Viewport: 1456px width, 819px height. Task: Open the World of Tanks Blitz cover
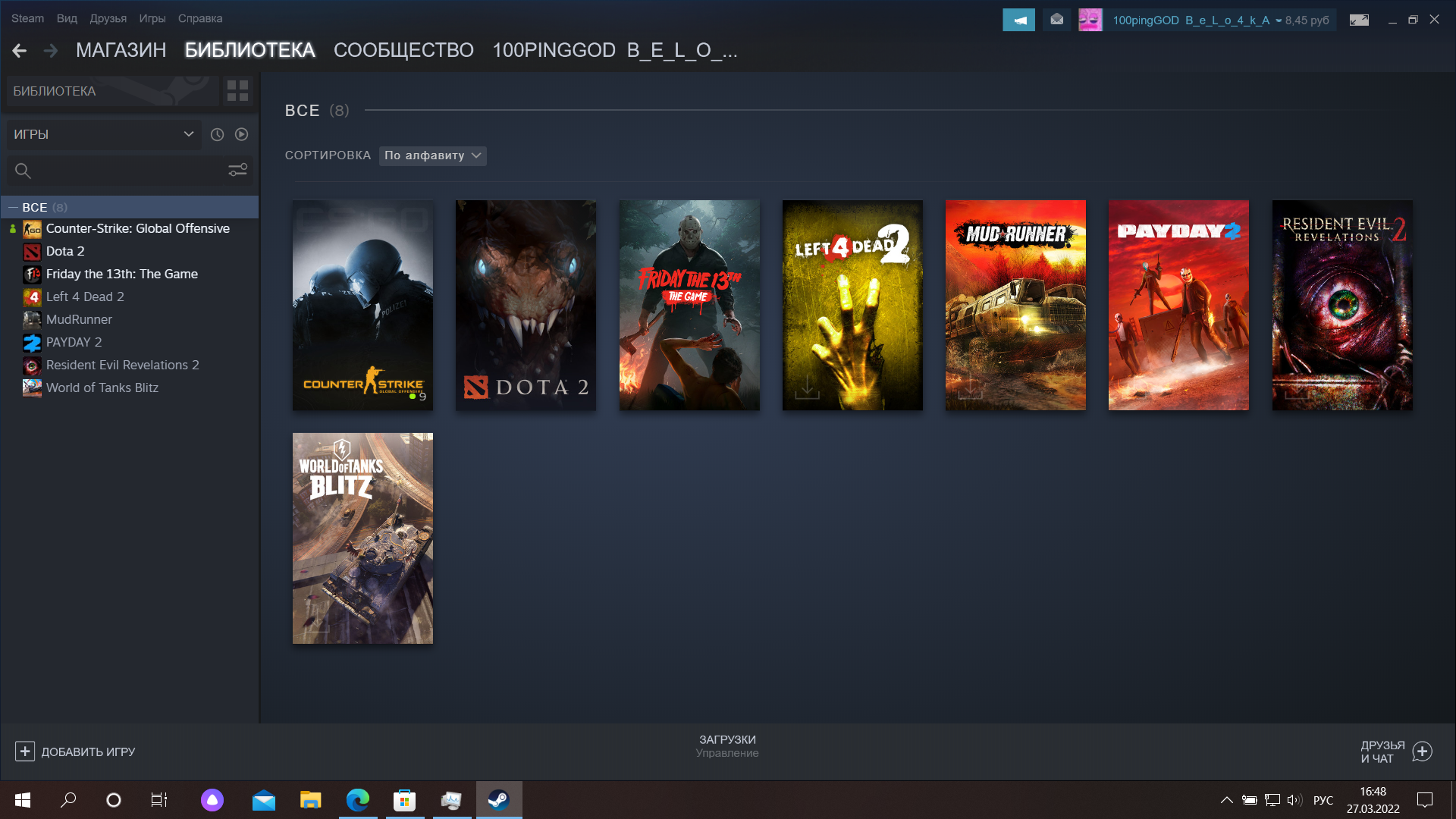tap(362, 538)
